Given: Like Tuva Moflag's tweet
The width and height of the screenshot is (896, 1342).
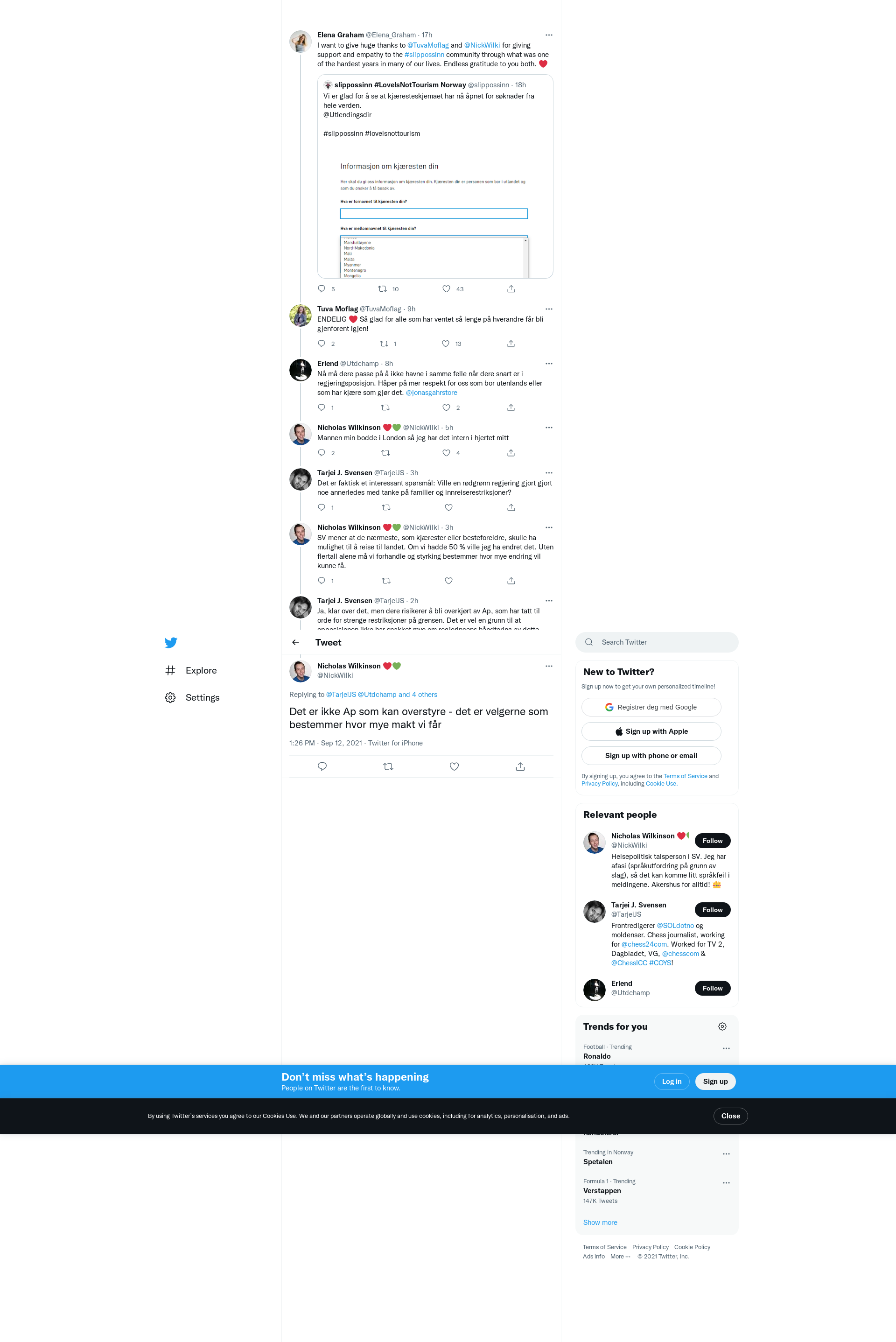Looking at the screenshot, I should tap(446, 344).
